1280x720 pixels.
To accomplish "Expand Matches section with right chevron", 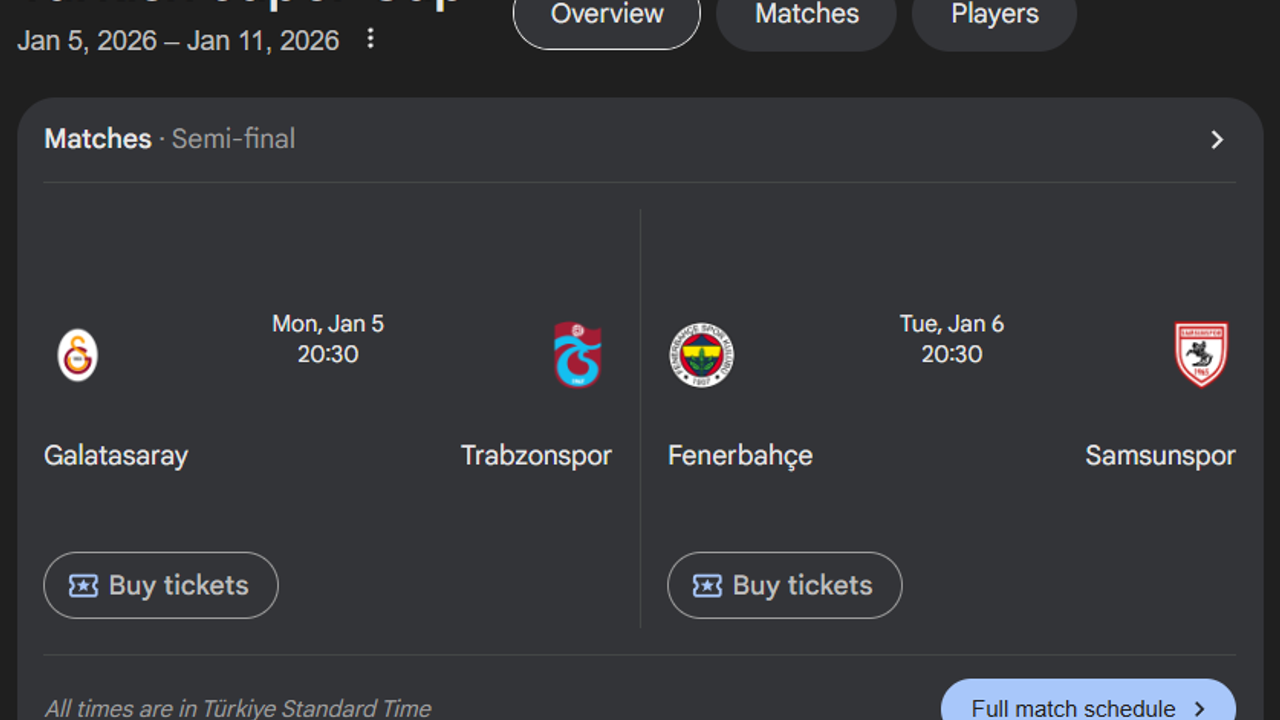I will click(x=1217, y=140).
